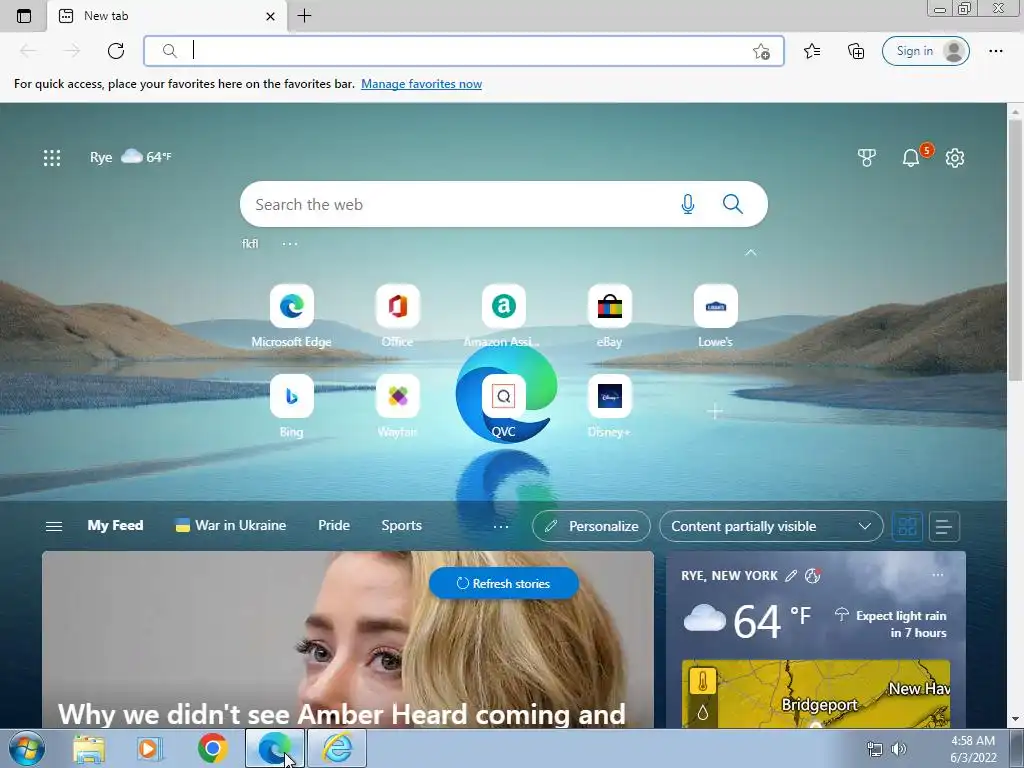Open page settings gear icon

click(x=955, y=157)
